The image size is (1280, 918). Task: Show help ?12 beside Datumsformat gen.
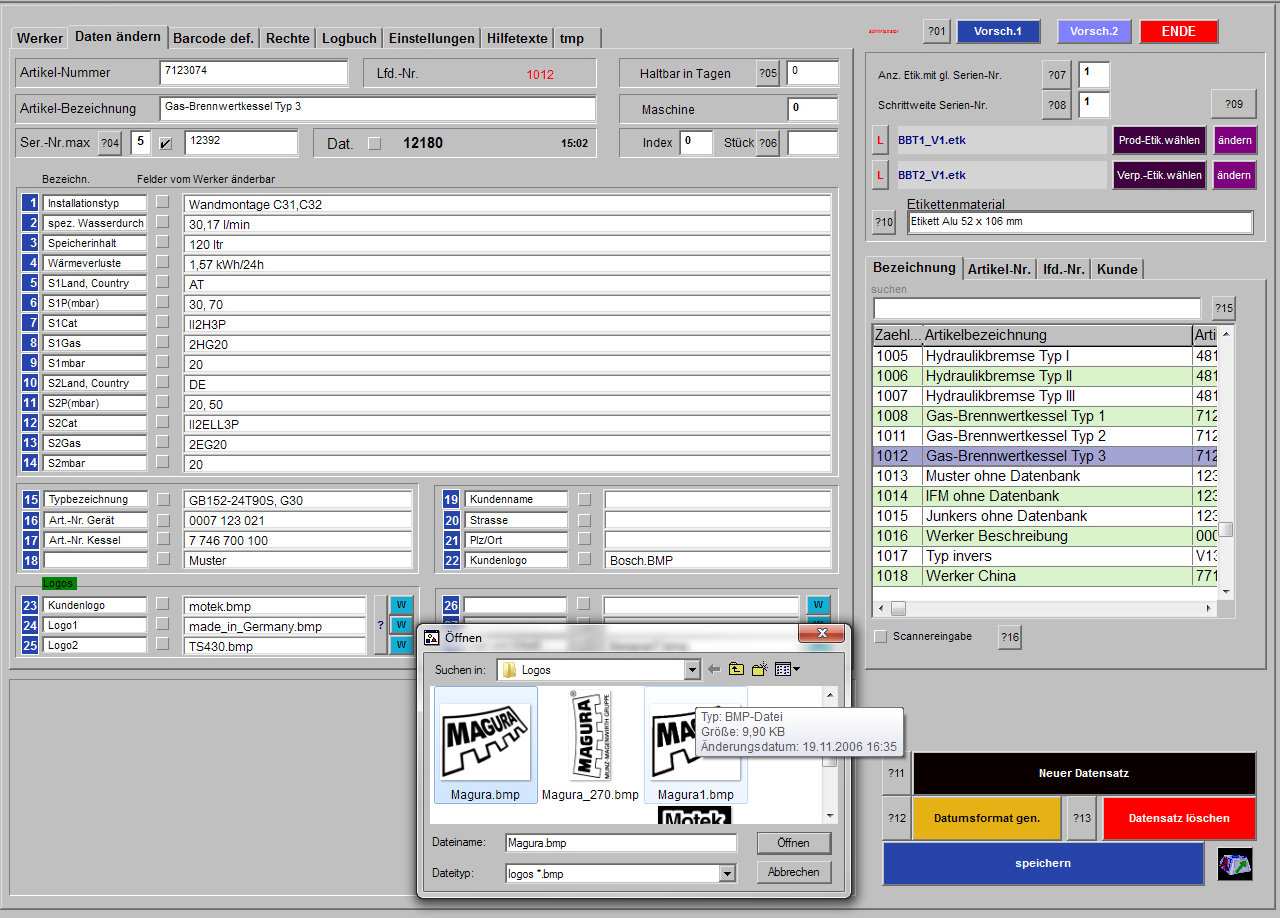point(896,818)
